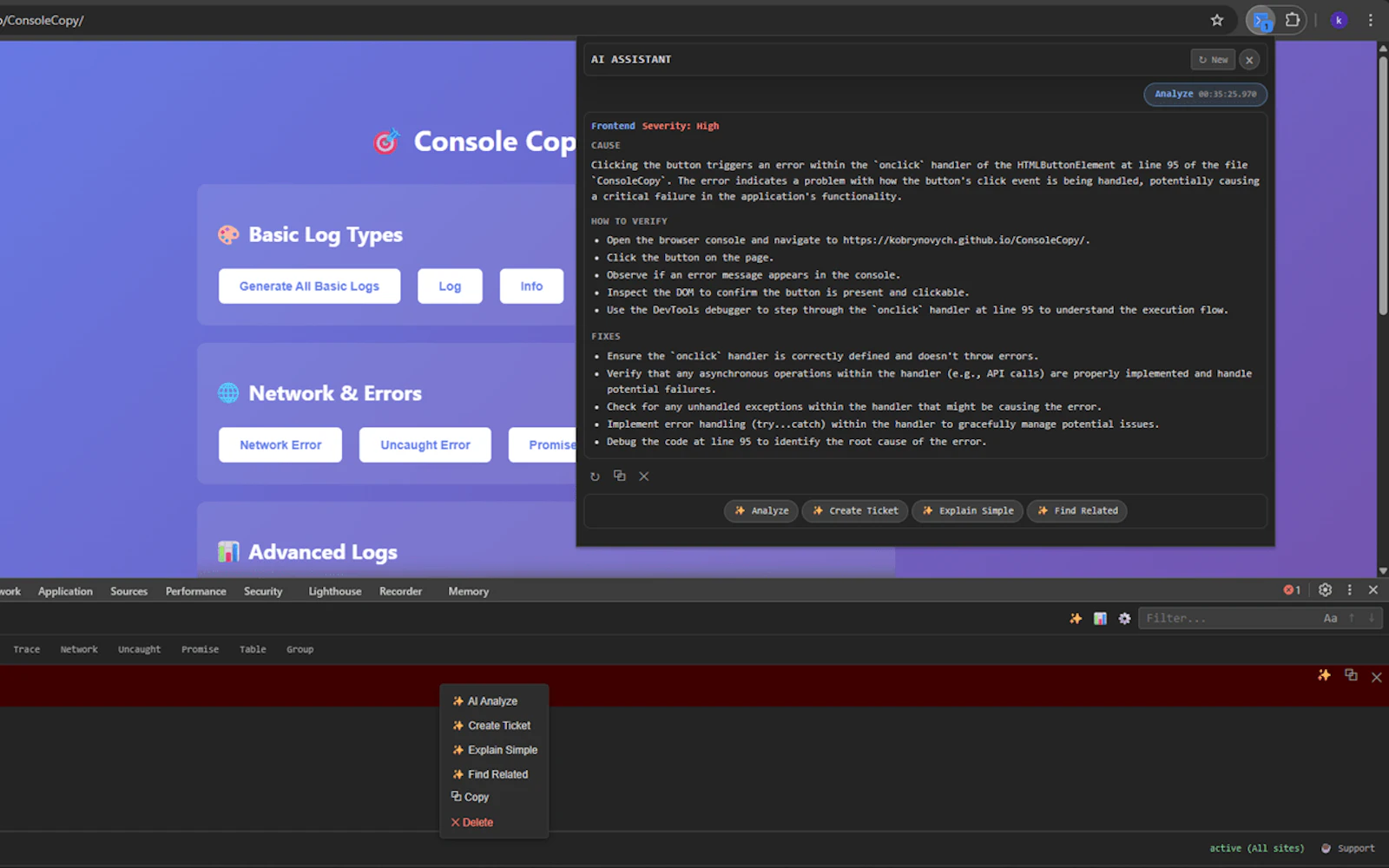This screenshot has height=868, width=1389.
Task: Start a New AI Assistant conversation
Action: click(x=1213, y=60)
